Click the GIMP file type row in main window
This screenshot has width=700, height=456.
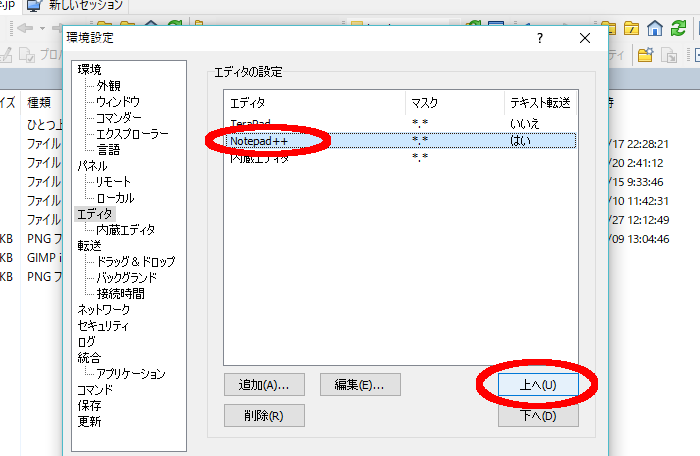pyautogui.click(x=44, y=258)
